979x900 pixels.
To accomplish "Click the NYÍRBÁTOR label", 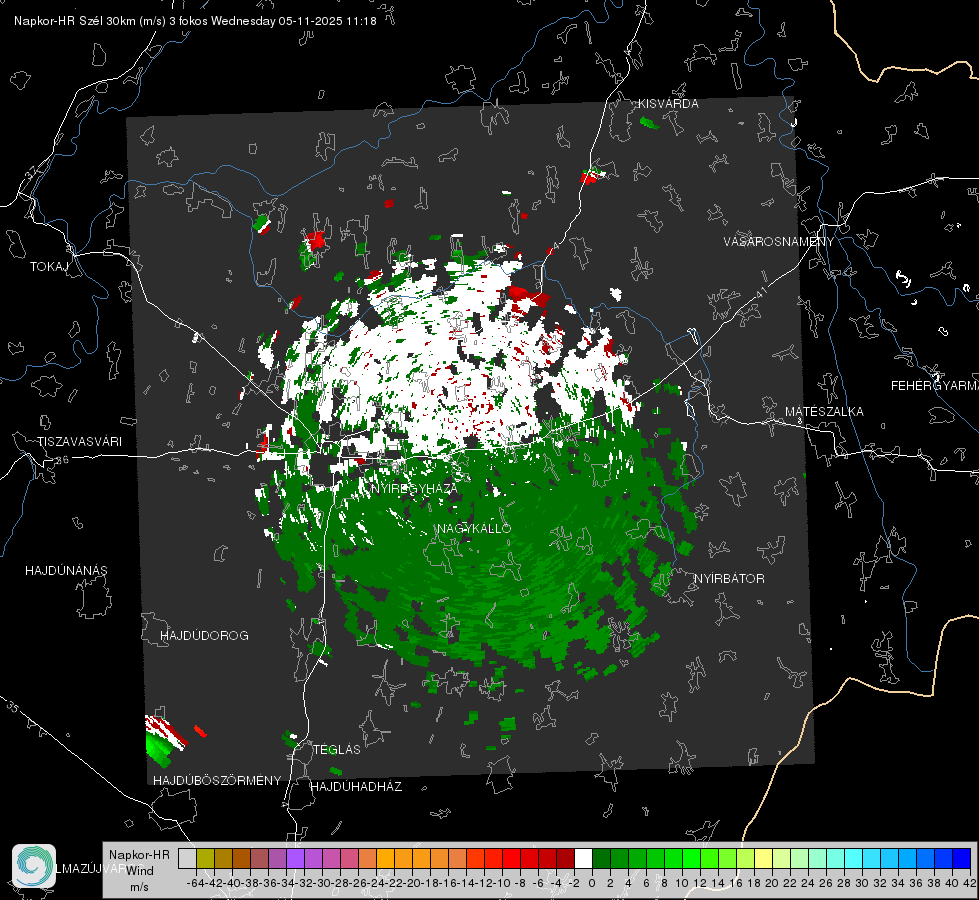I will [729, 579].
